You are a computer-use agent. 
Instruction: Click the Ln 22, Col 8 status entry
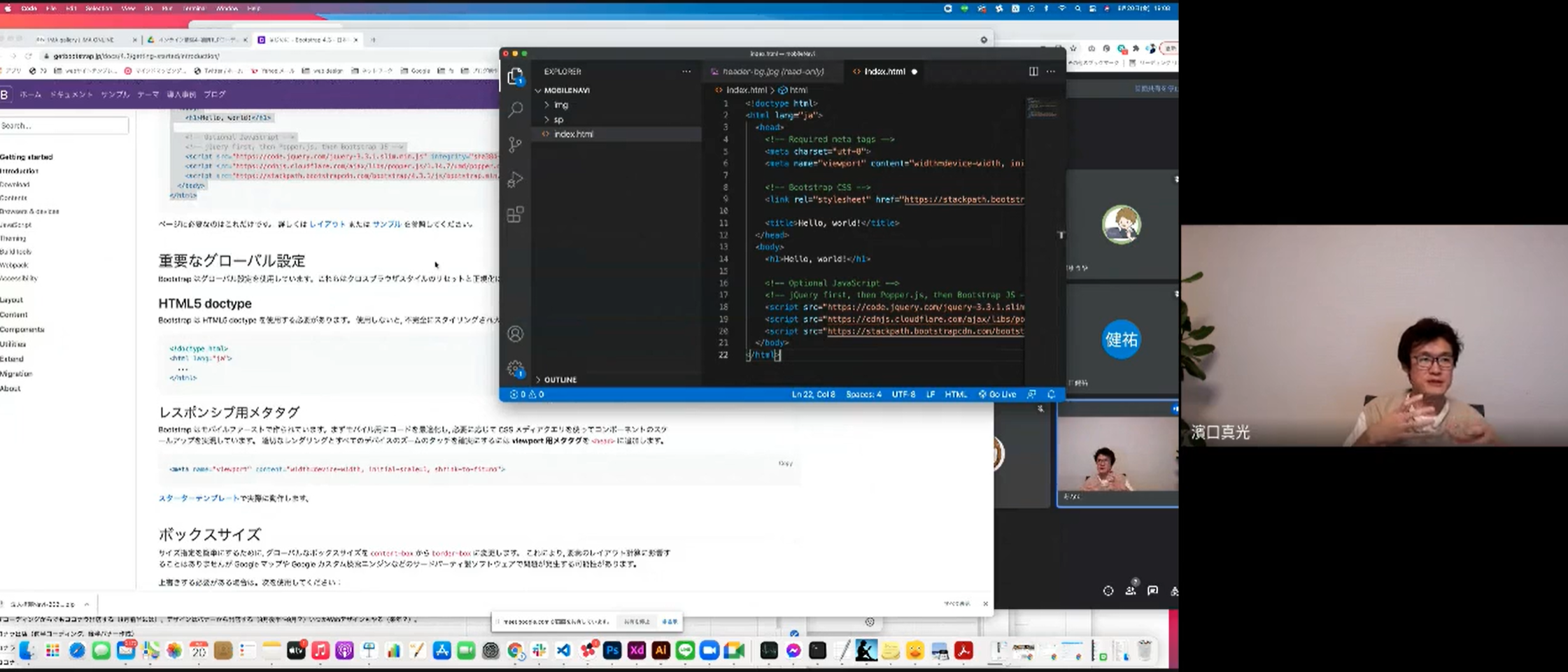813,394
